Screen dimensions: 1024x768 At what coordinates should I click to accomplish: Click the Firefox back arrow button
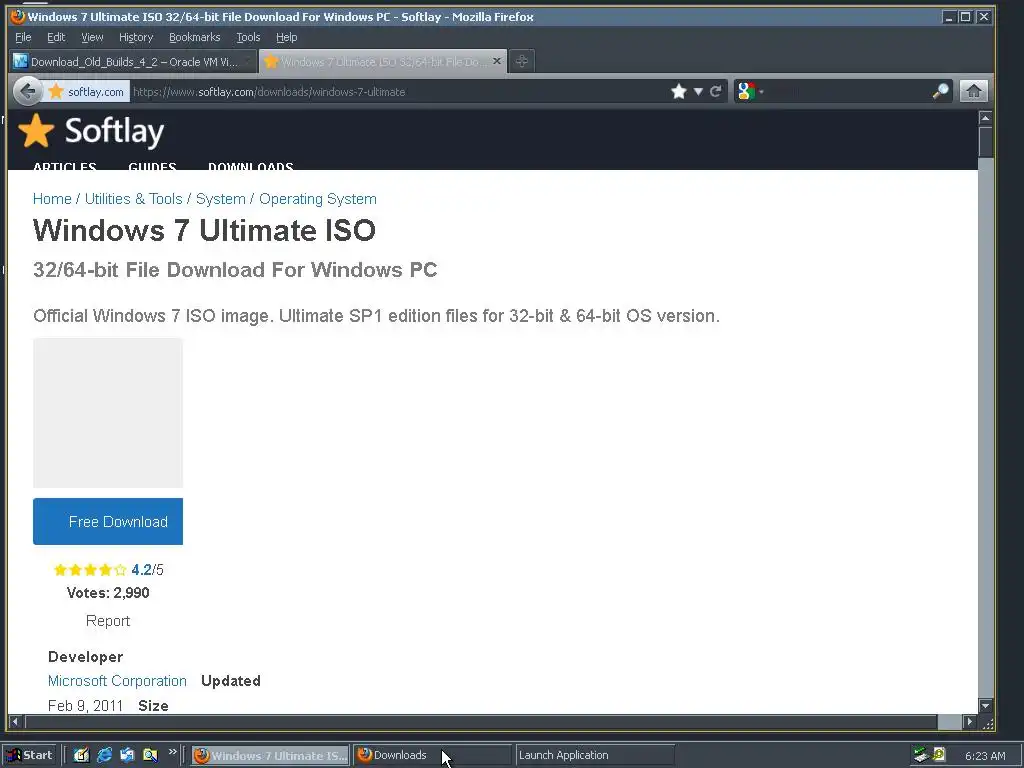pos(27,91)
